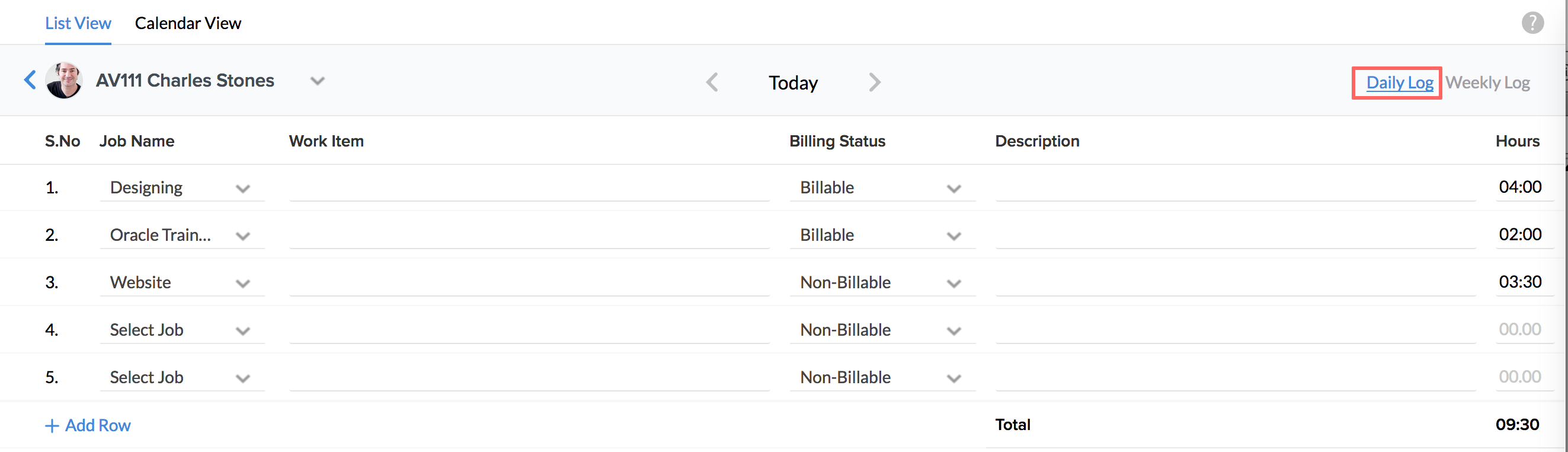Switch to Weekly Log

point(1487,82)
